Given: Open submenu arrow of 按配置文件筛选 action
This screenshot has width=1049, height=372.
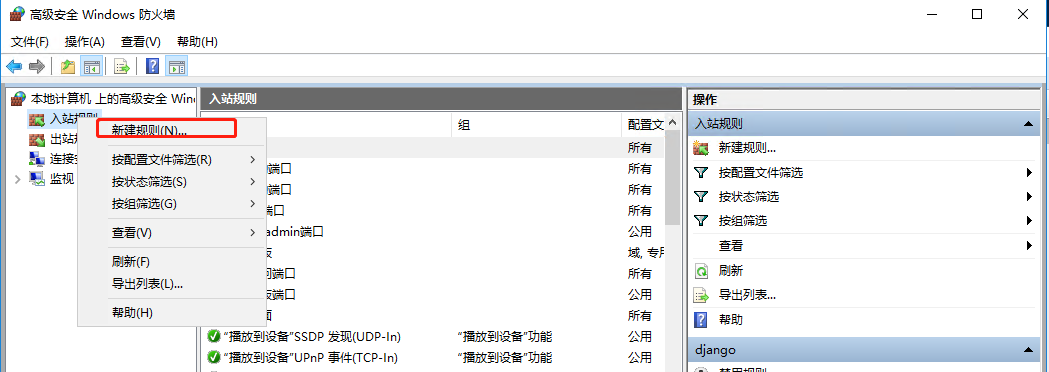Looking at the screenshot, I should [1029, 173].
